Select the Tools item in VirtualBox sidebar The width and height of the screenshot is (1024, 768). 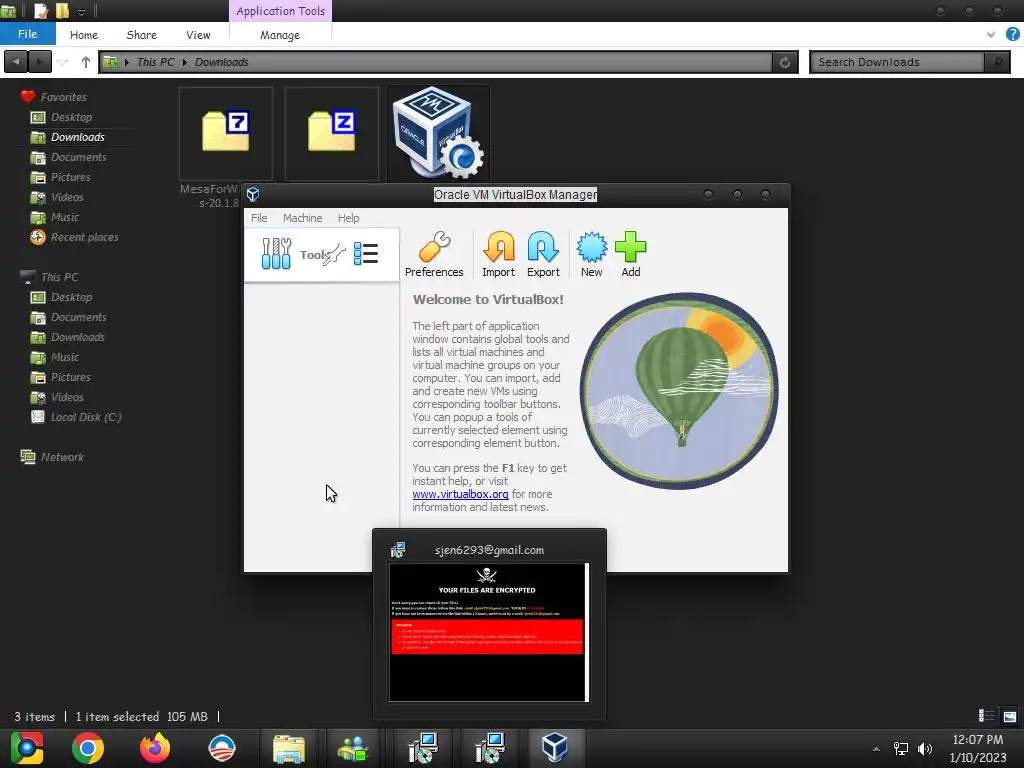pos(321,255)
